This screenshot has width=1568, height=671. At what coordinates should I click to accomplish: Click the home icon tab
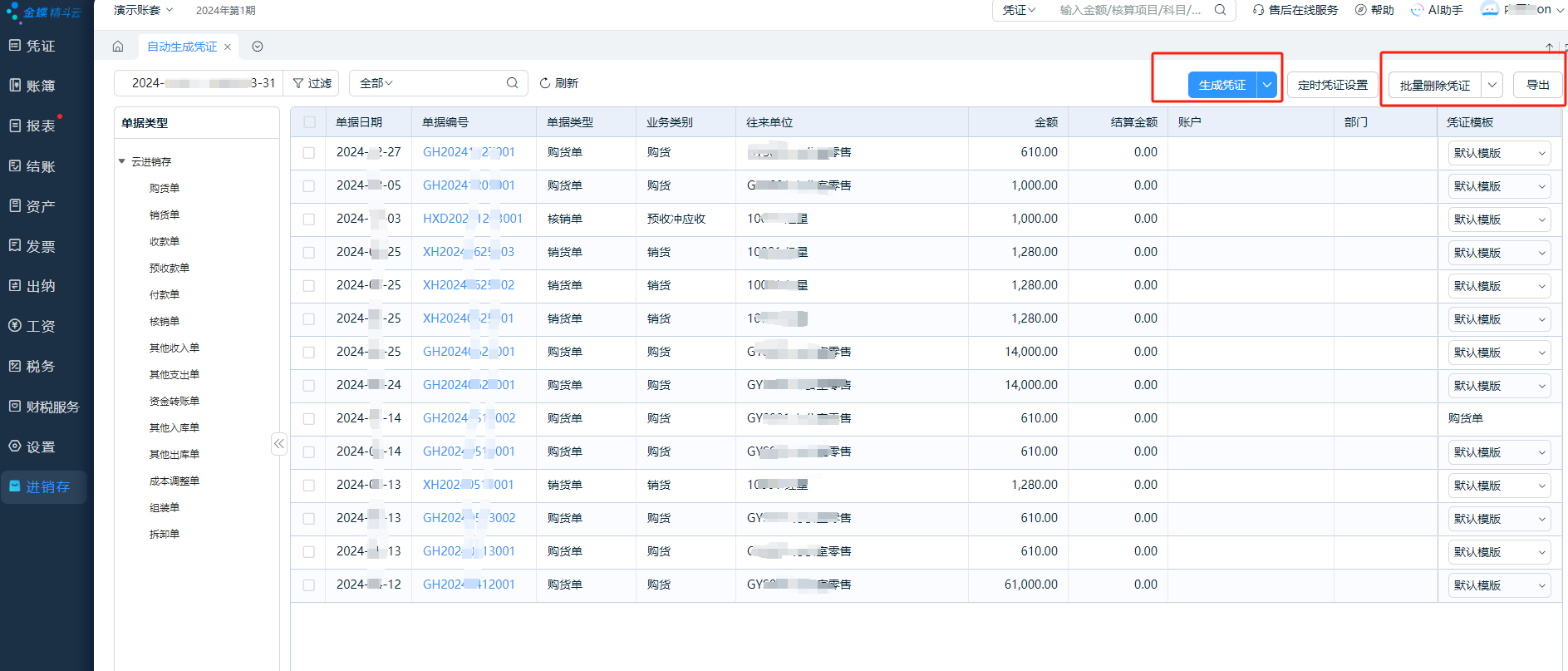(118, 47)
